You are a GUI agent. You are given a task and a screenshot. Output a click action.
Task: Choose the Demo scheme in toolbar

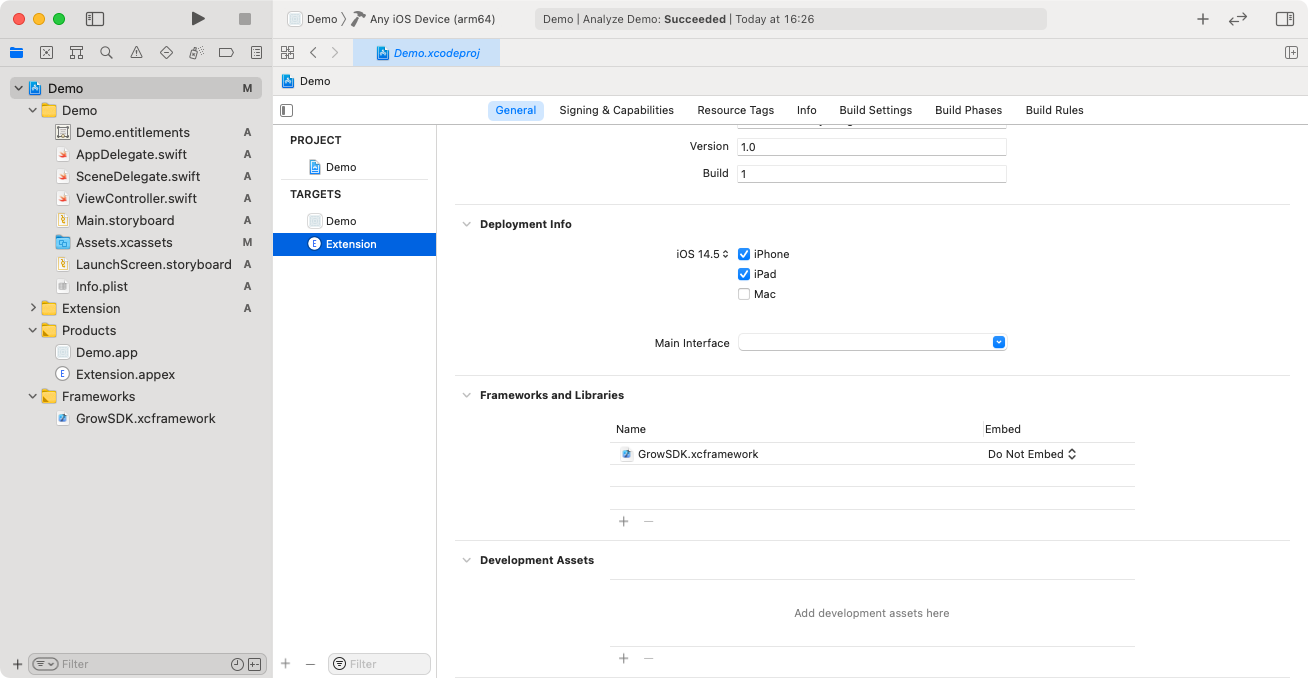point(313,19)
